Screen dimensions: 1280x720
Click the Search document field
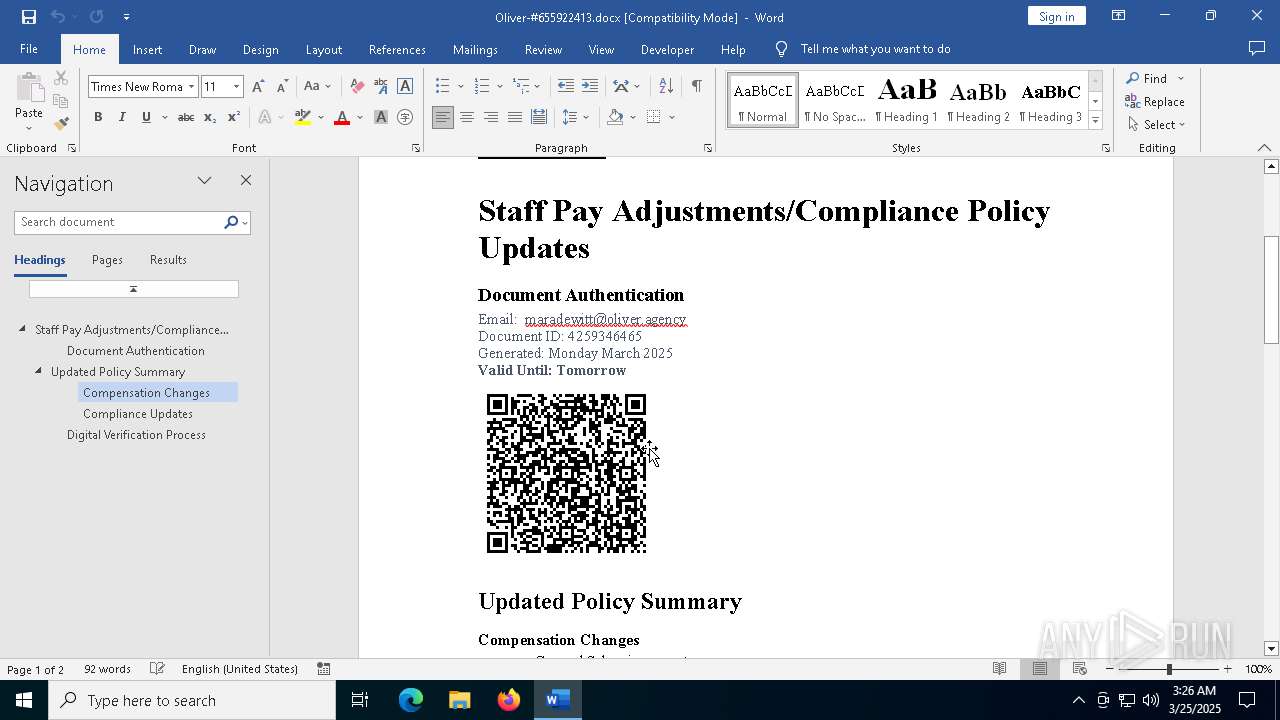pos(118,222)
